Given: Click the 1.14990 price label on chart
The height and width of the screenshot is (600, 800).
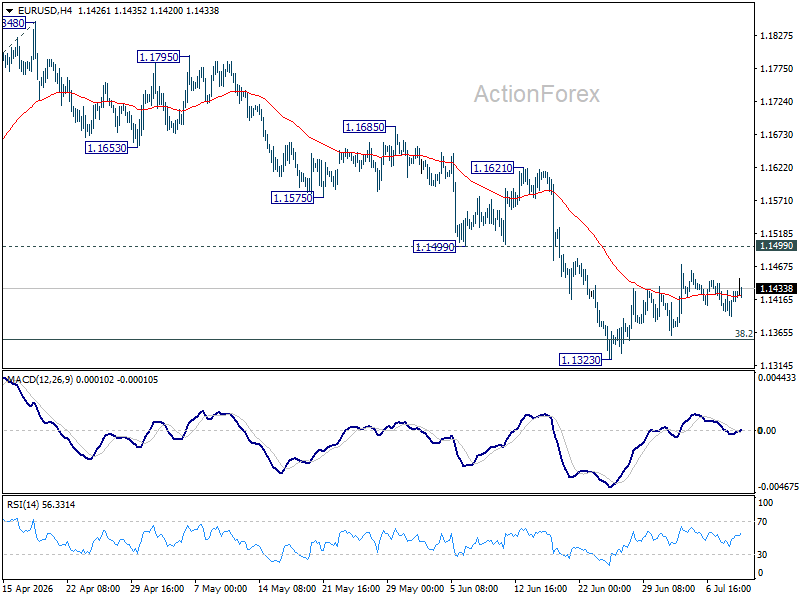Looking at the screenshot, I should pyautogui.click(x=434, y=247).
